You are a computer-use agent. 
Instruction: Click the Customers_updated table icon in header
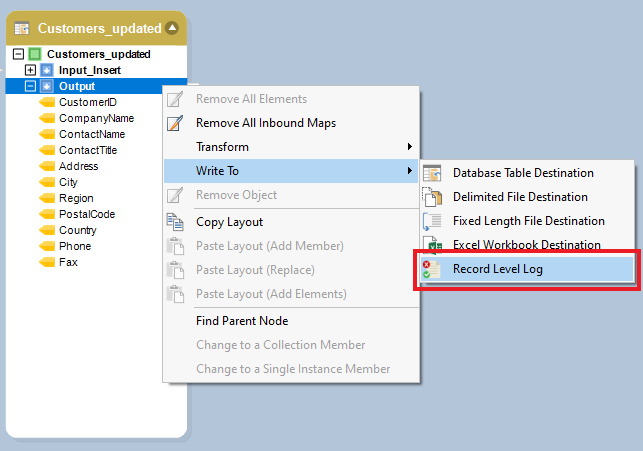pos(21,28)
